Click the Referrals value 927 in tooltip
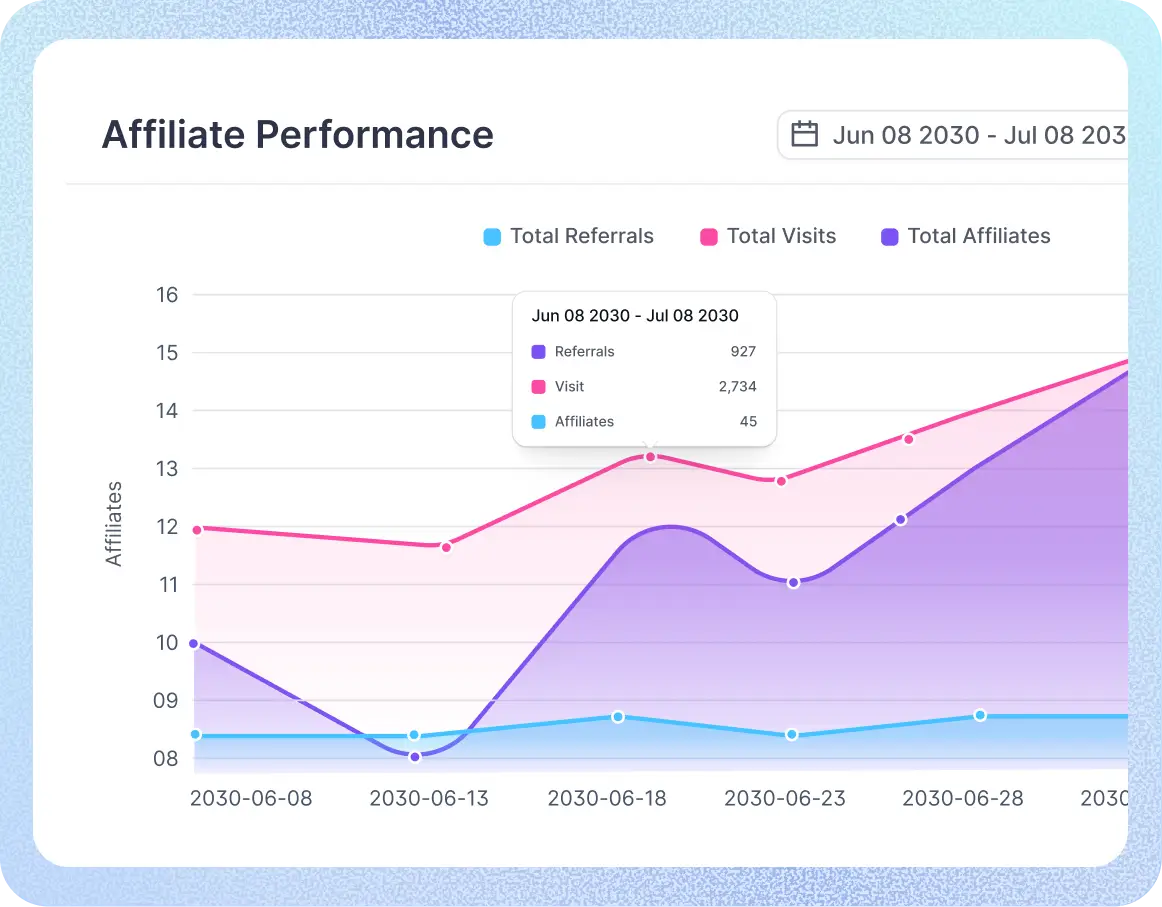Screen dimensions: 1162x907 pyautogui.click(x=745, y=351)
